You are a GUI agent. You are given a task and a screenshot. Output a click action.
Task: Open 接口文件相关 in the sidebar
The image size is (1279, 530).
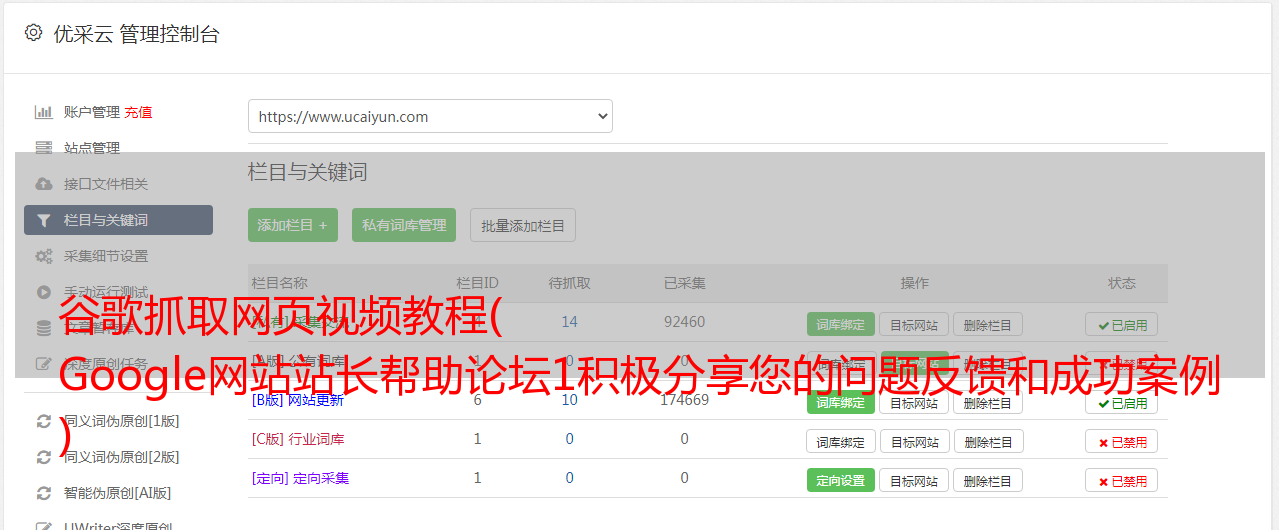coord(106,184)
